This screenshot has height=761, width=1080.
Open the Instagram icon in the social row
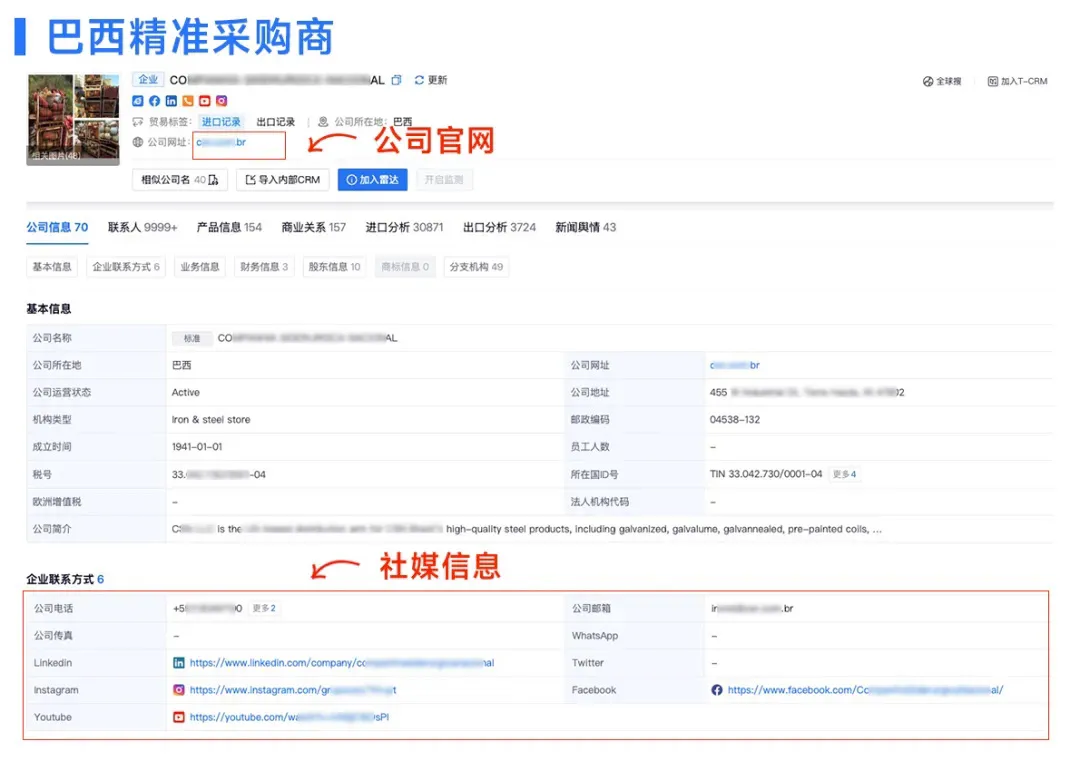(x=221, y=101)
